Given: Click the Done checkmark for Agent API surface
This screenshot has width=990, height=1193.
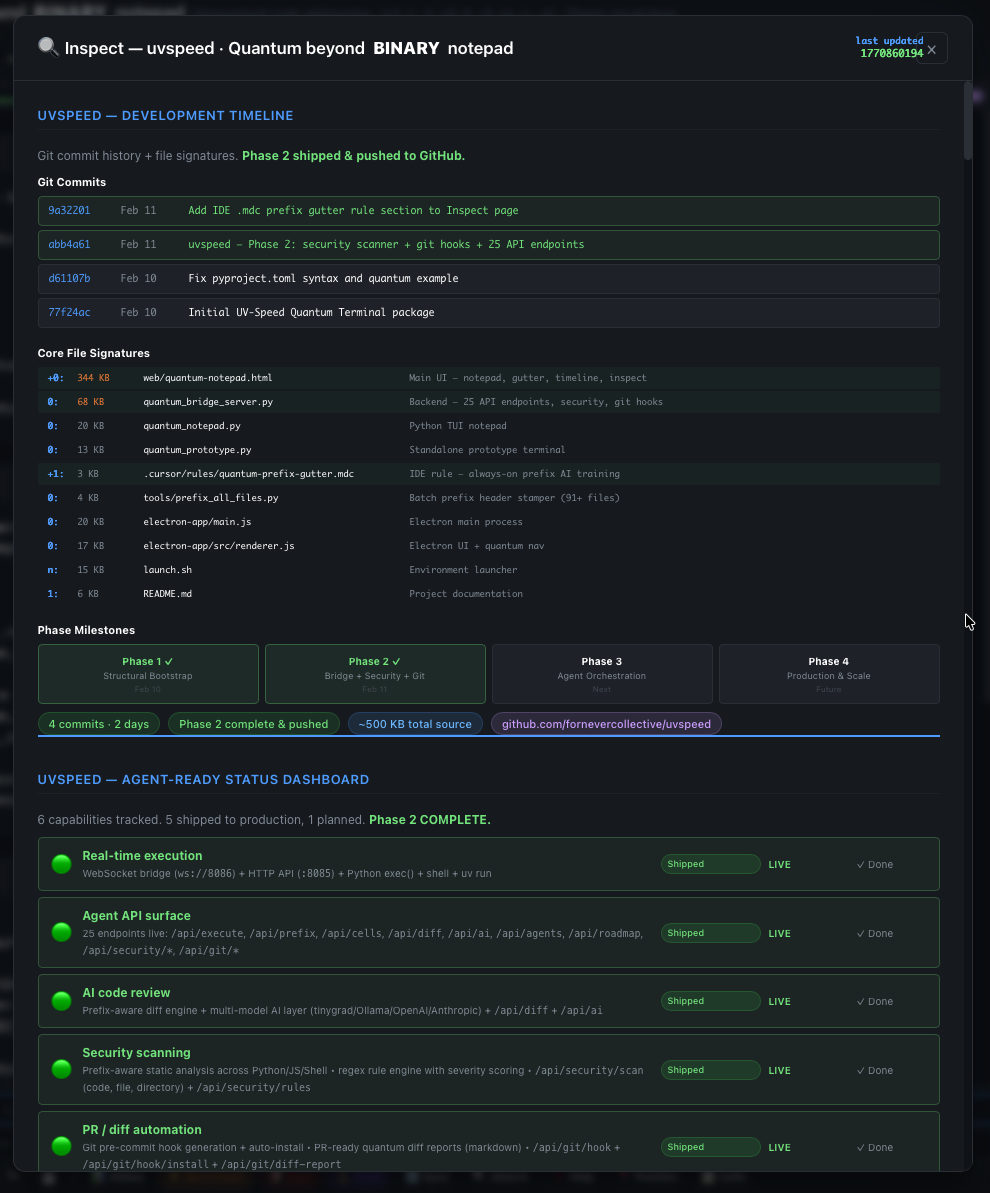Looking at the screenshot, I should coord(874,934).
